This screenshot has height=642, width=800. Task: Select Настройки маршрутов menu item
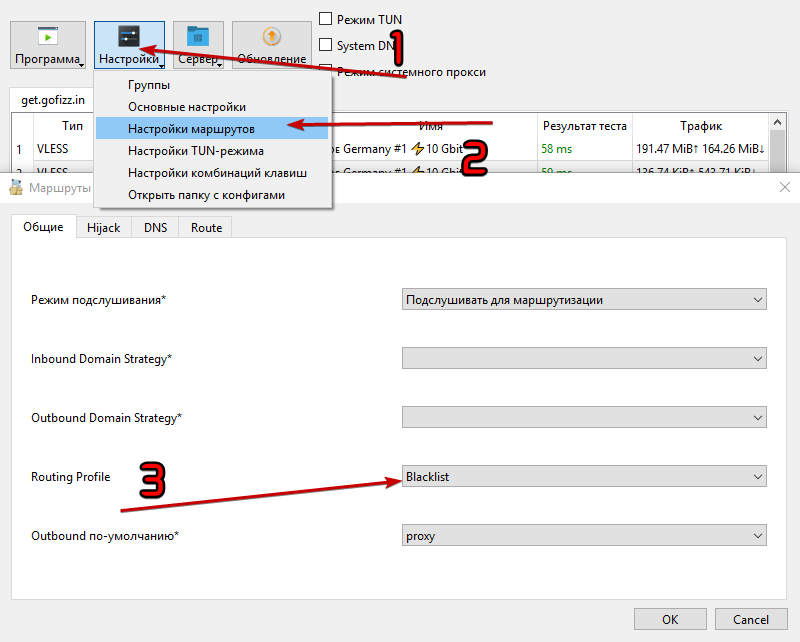[x=191, y=129]
